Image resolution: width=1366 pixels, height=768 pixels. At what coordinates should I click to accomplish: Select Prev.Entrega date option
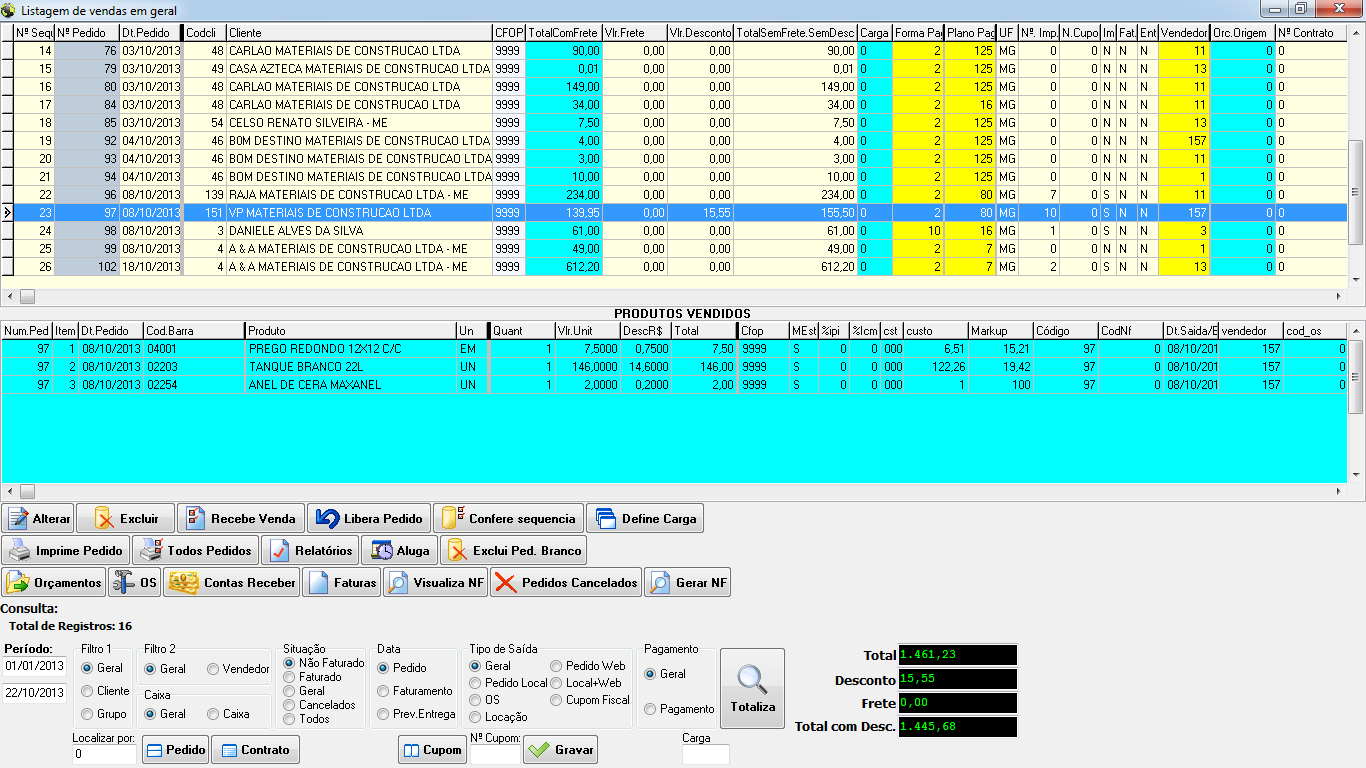click(383, 714)
